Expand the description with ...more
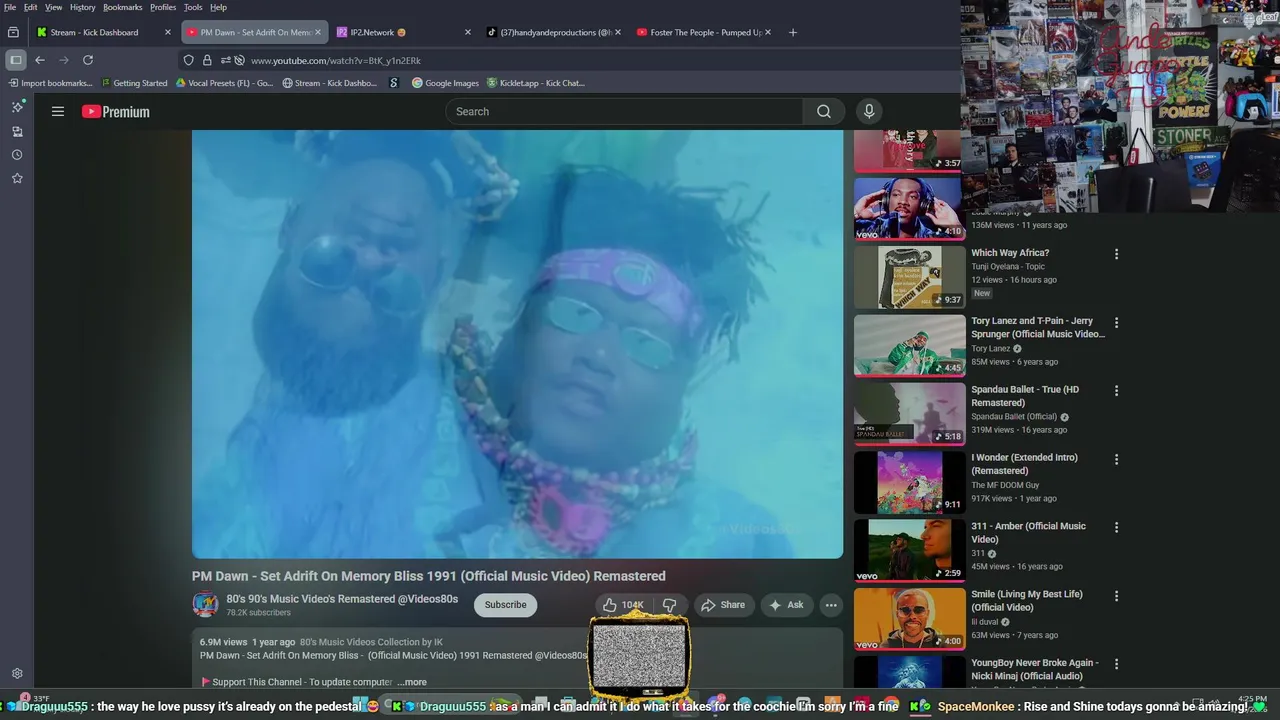This screenshot has height=720, width=1280. coord(412,682)
